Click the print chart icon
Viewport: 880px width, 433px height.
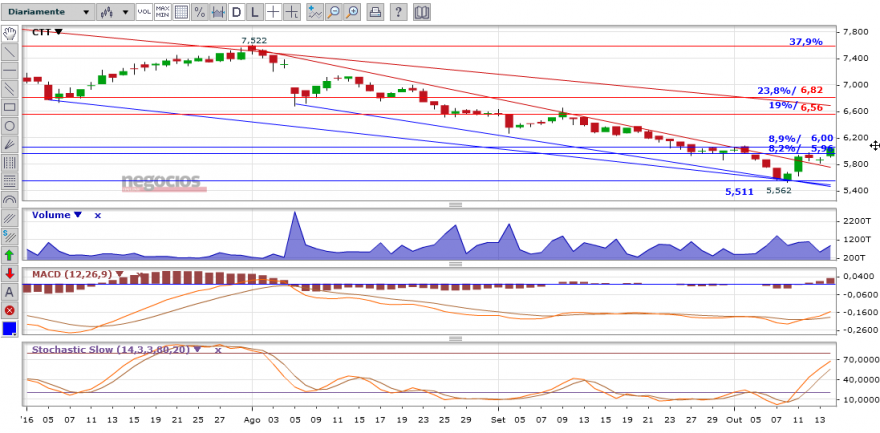click(x=375, y=12)
